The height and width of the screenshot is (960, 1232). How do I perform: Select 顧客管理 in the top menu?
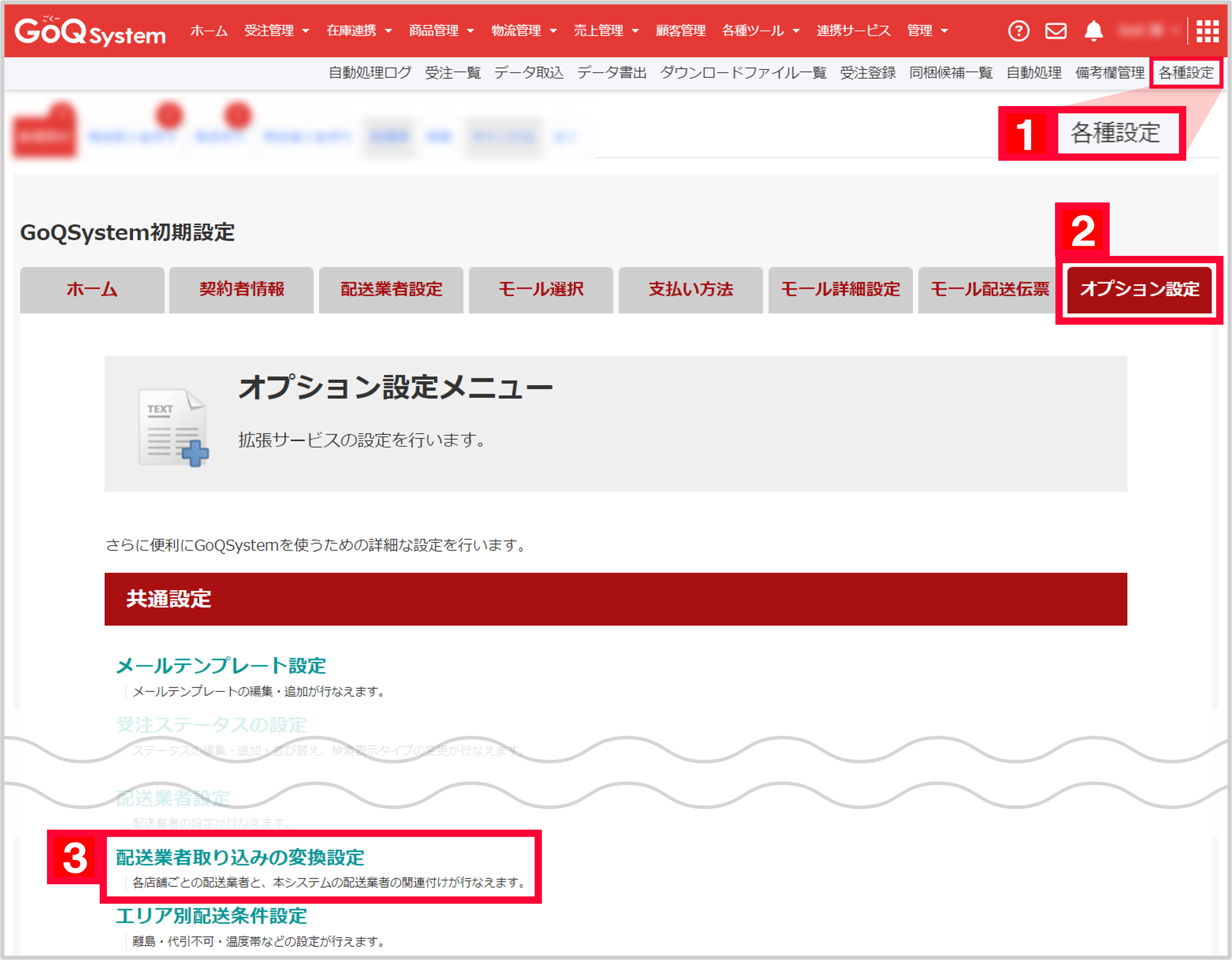[x=681, y=30]
